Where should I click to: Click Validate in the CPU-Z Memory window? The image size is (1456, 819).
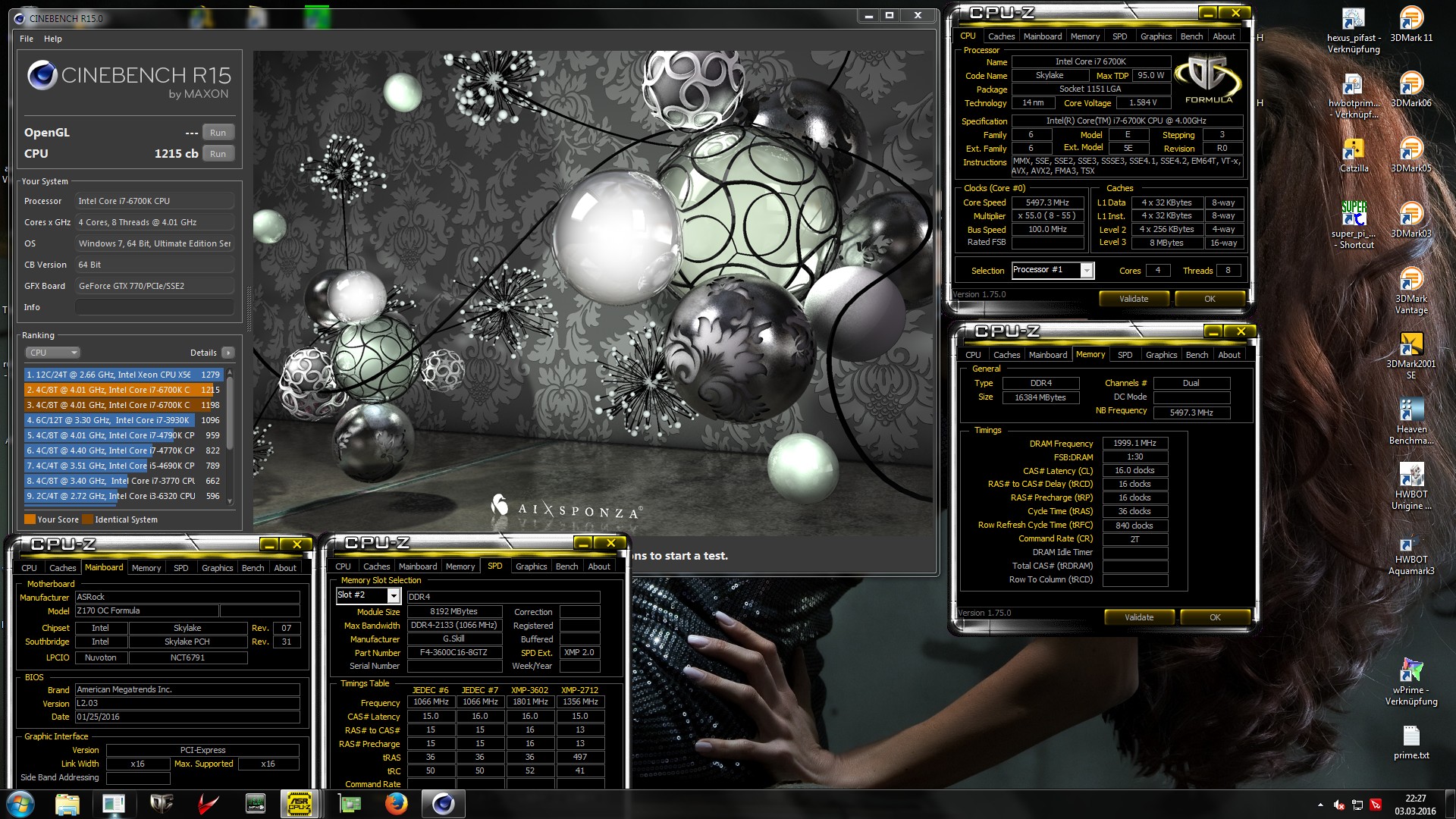(1139, 617)
